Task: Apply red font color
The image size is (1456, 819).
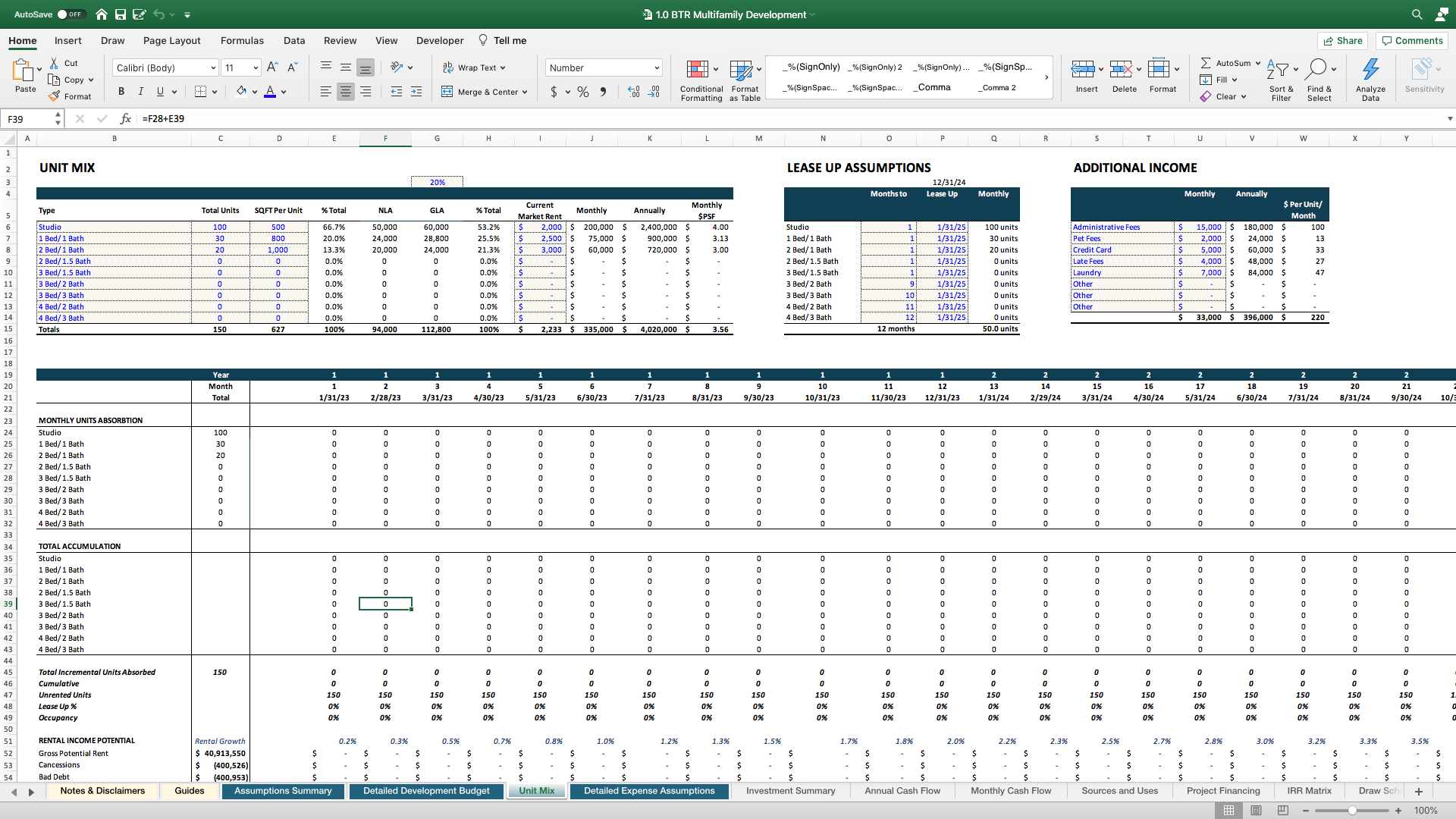Action: coord(270,92)
